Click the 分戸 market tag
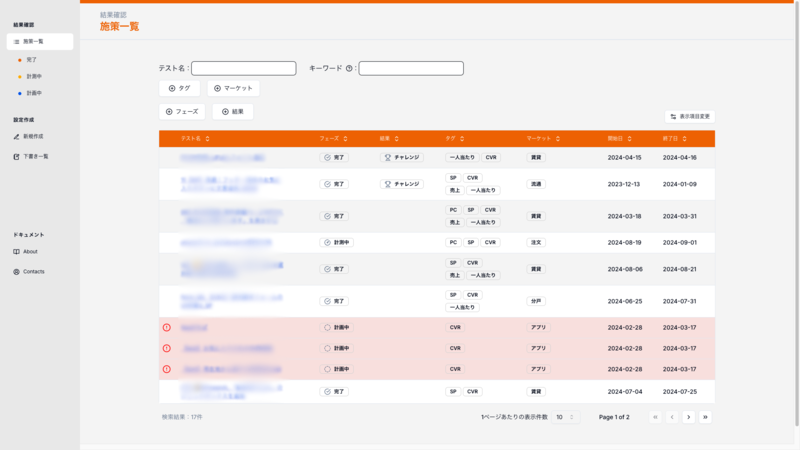This screenshot has height=450, width=800. coord(536,302)
